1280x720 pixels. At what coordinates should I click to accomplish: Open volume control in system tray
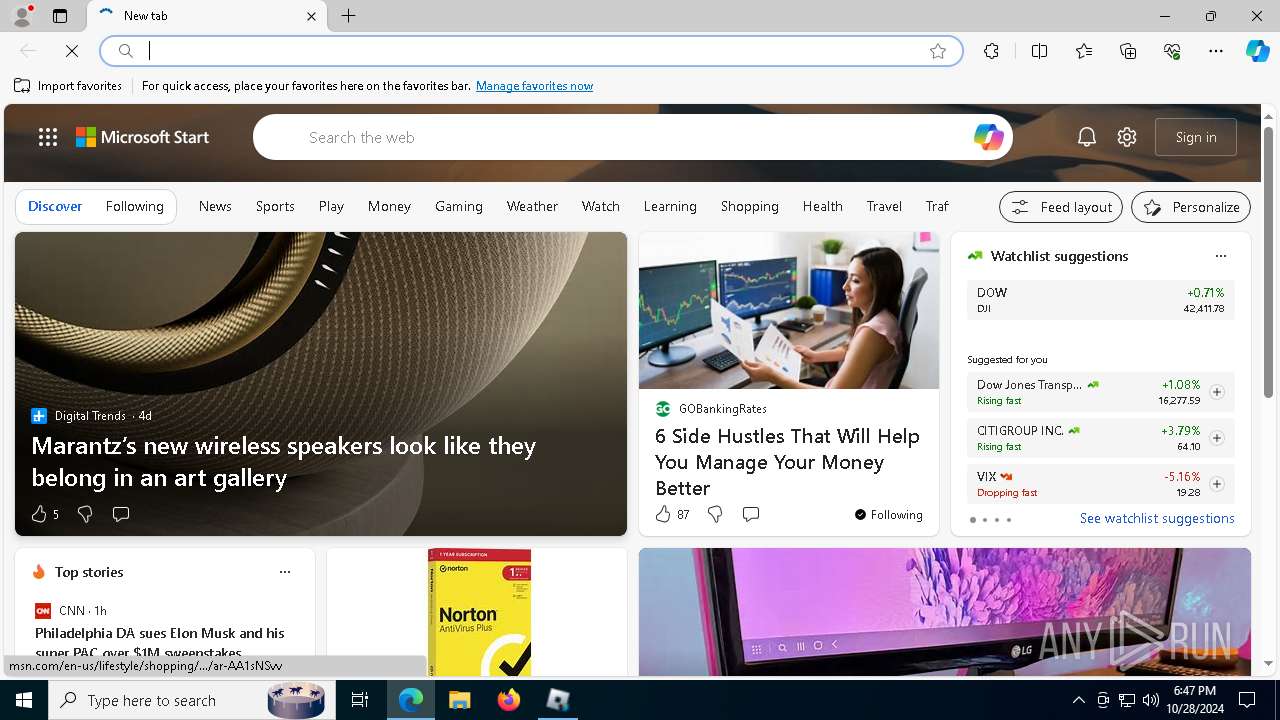1150,700
